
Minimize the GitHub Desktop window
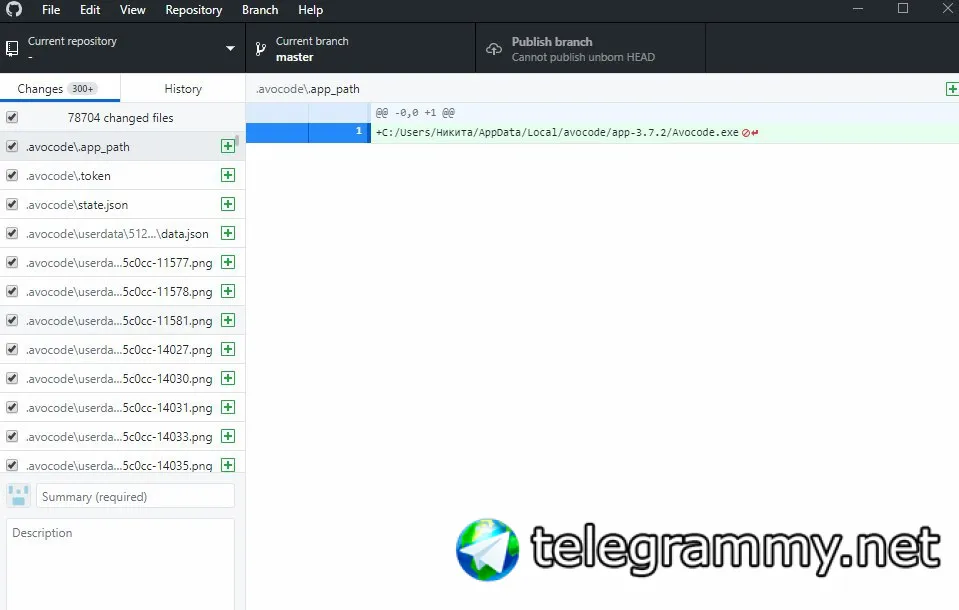pyautogui.click(x=858, y=8)
